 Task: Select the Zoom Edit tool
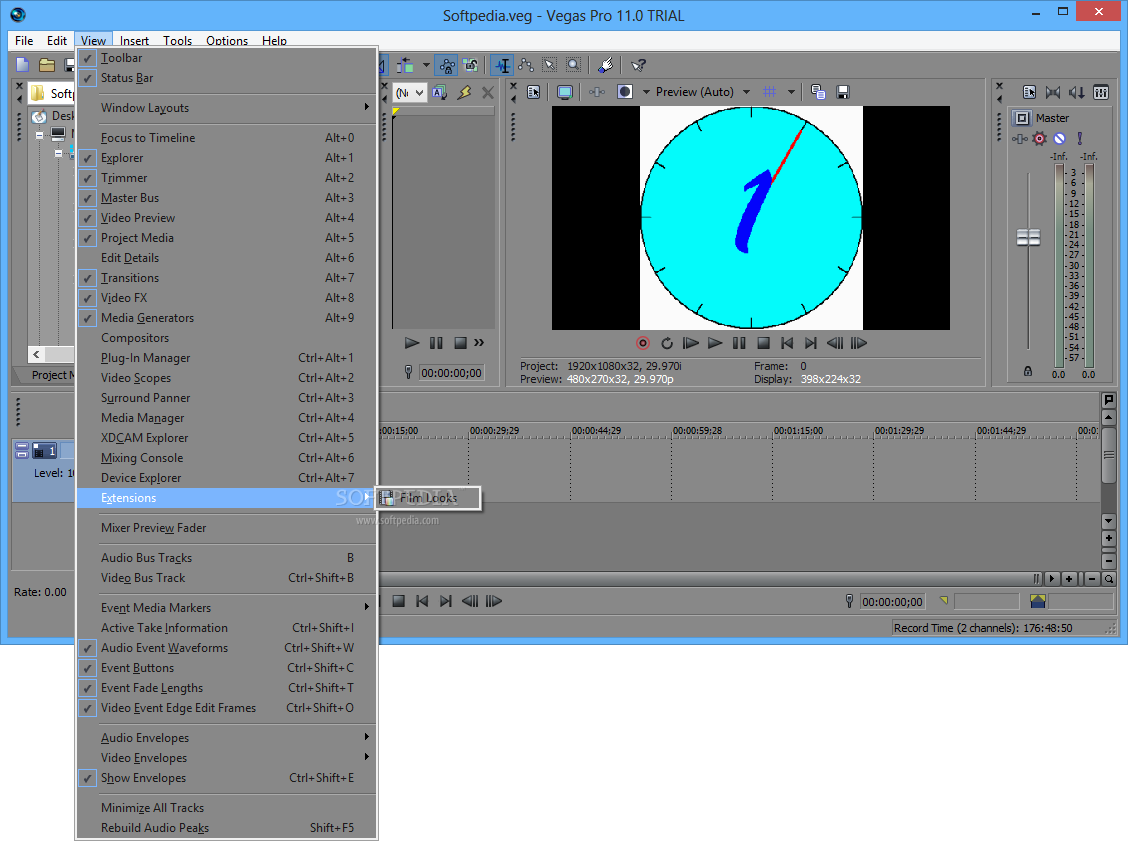point(573,65)
